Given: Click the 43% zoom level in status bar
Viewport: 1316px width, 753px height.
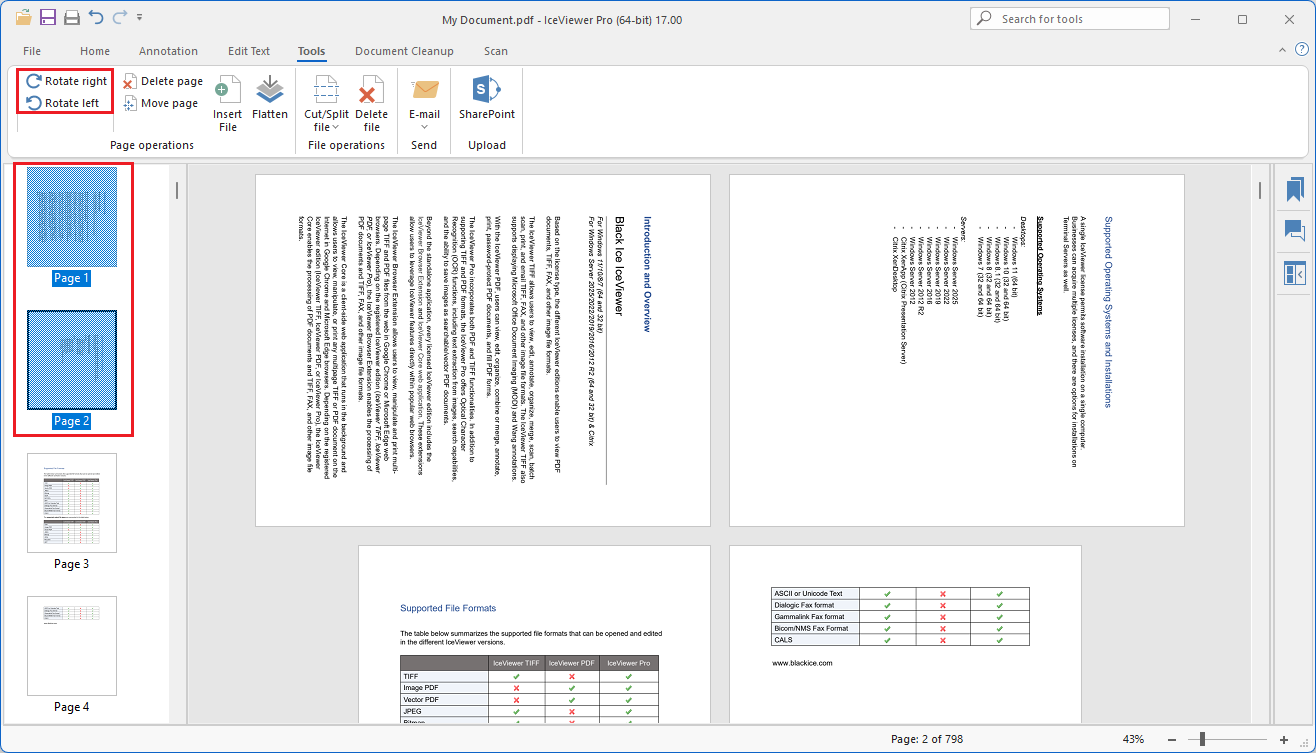Looking at the screenshot, I should coord(1133,739).
